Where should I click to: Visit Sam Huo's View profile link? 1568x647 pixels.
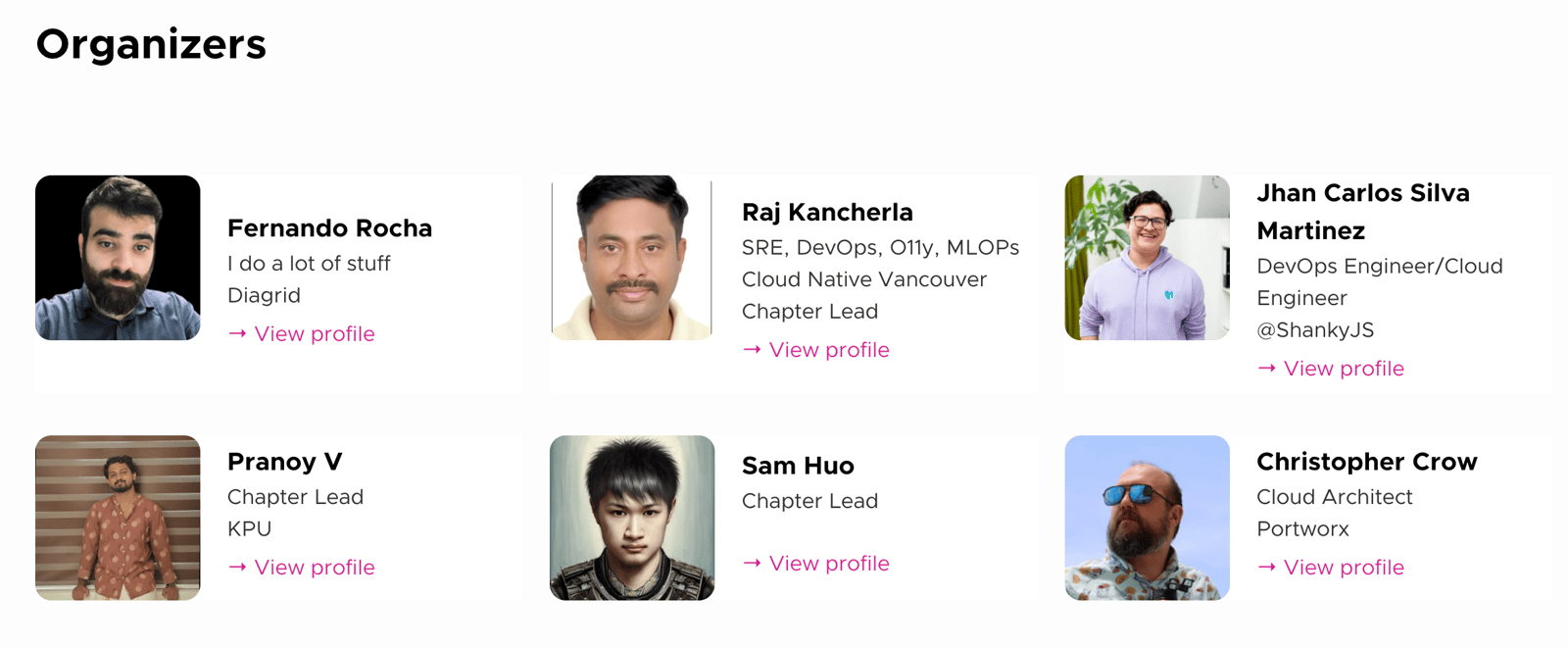(829, 564)
